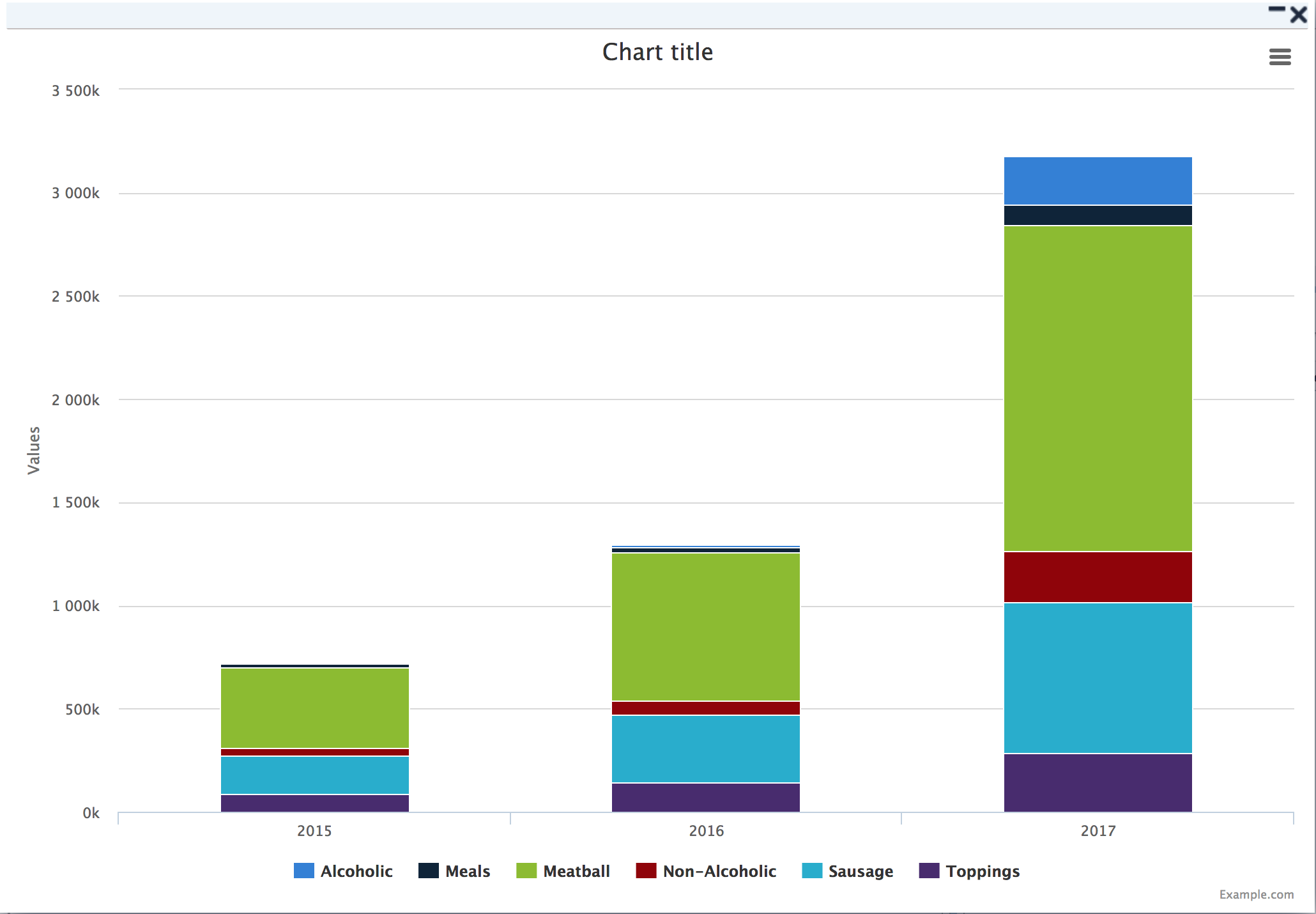Viewport: 1316px width, 914px height.
Task: Toggle the Toppings legend label
Action: [x=982, y=871]
